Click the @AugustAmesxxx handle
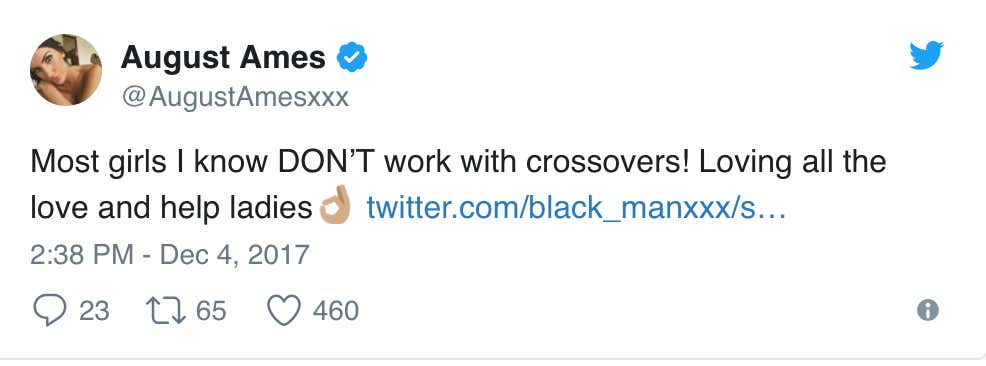Screen dimensions: 986x366 point(235,97)
